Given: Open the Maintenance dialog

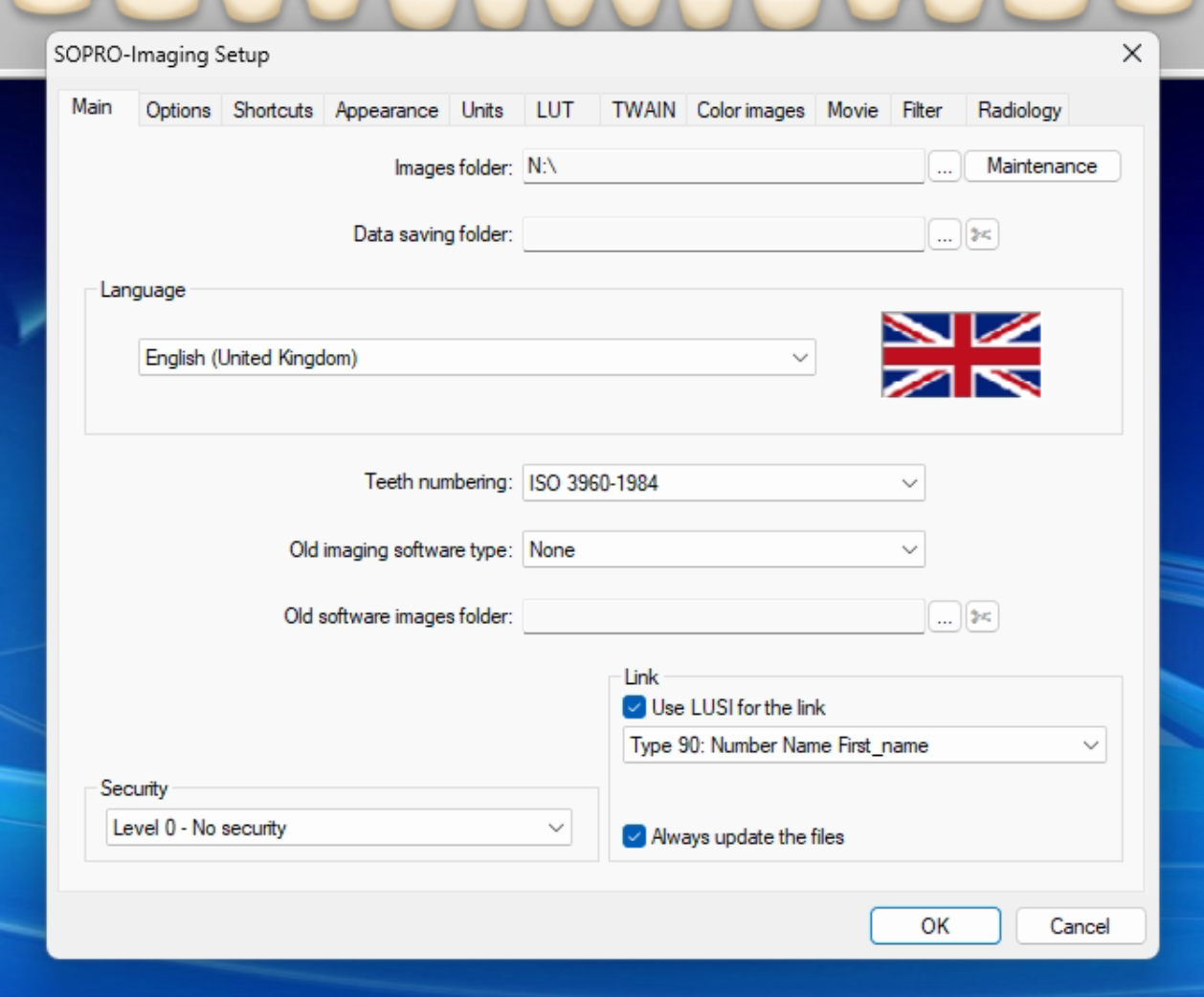Looking at the screenshot, I should [1042, 166].
